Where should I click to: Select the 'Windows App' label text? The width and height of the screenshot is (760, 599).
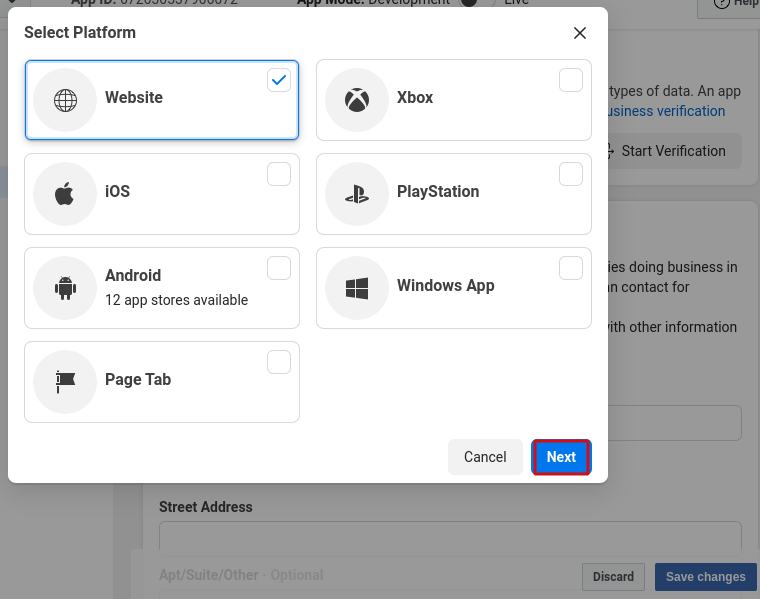446,286
